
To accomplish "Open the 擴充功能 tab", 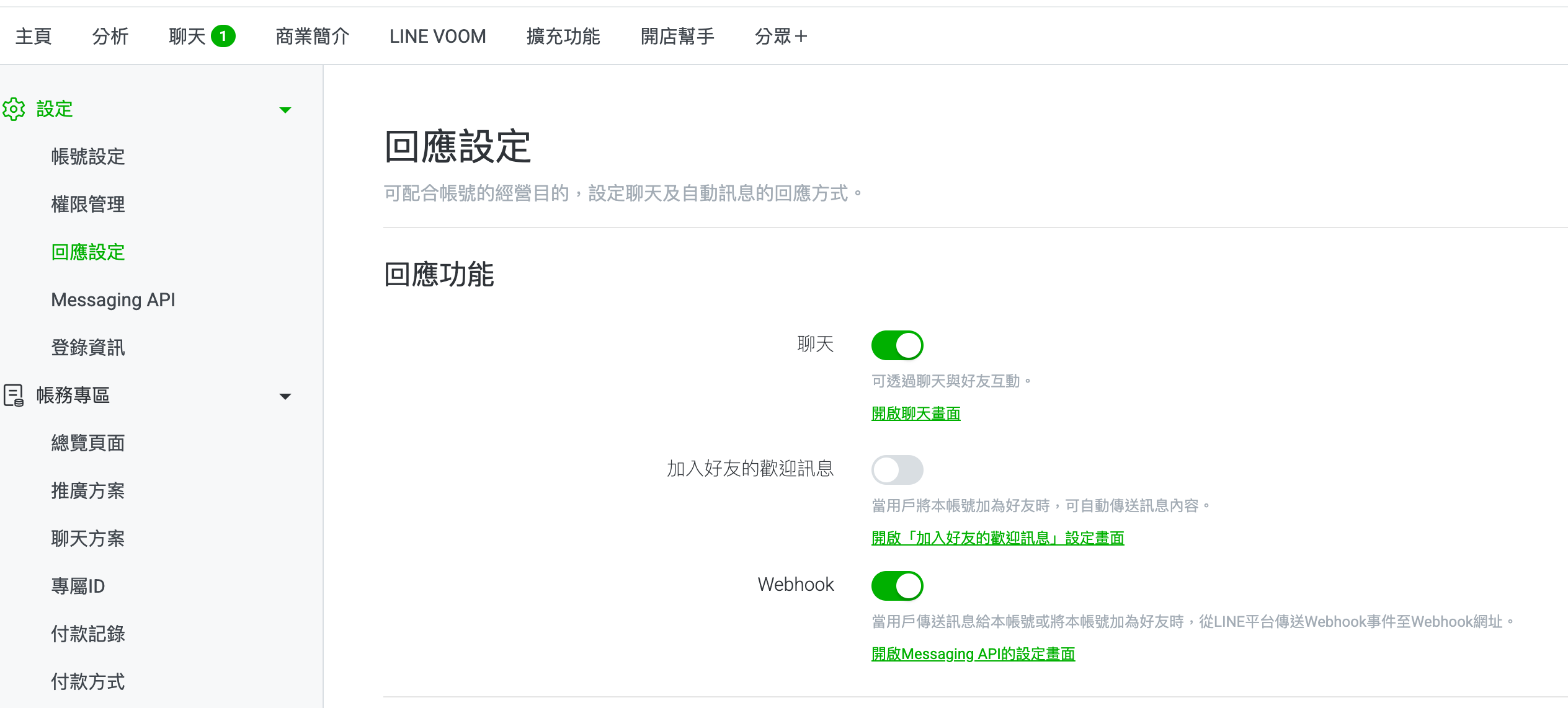I will click(x=563, y=37).
